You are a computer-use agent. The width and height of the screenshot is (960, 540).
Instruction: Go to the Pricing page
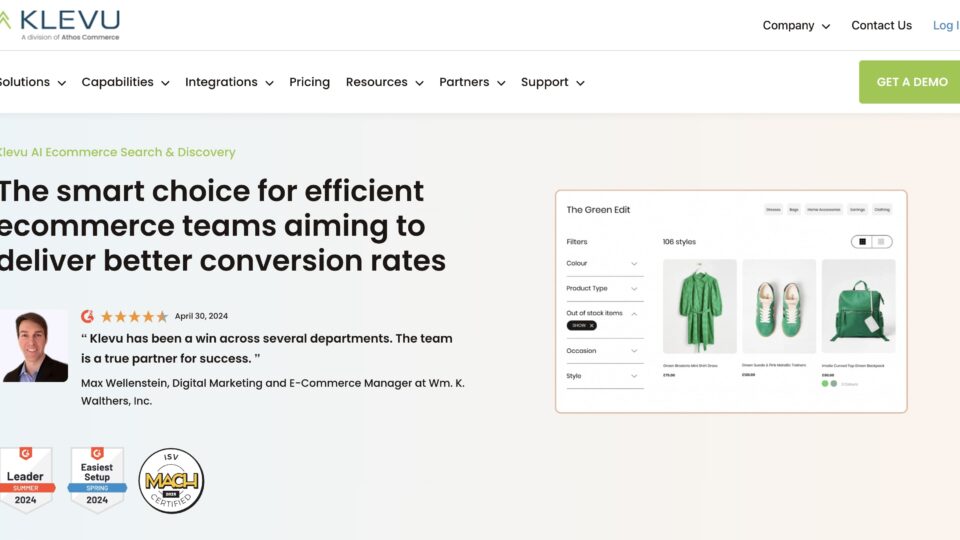coord(309,82)
